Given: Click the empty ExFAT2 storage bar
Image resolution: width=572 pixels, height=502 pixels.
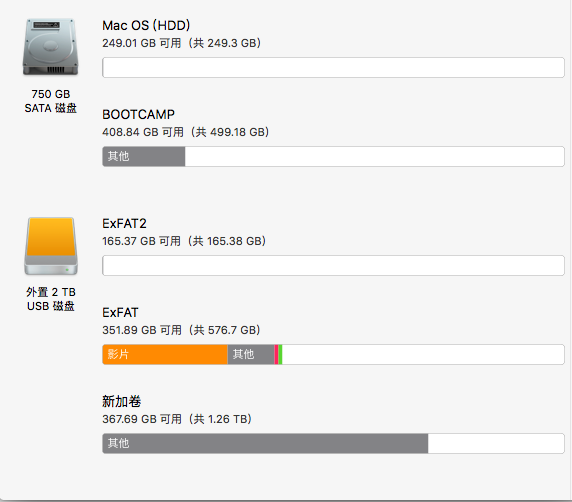Looking at the screenshot, I should coord(333,266).
